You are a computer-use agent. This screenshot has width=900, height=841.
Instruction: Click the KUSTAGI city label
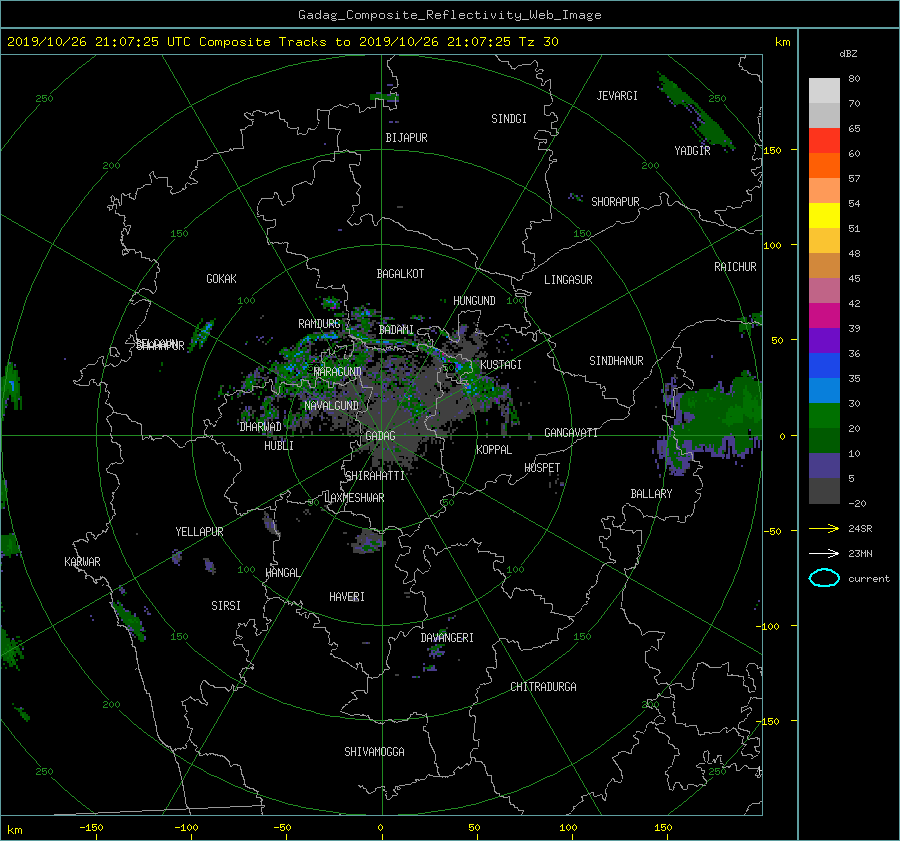pos(501,365)
